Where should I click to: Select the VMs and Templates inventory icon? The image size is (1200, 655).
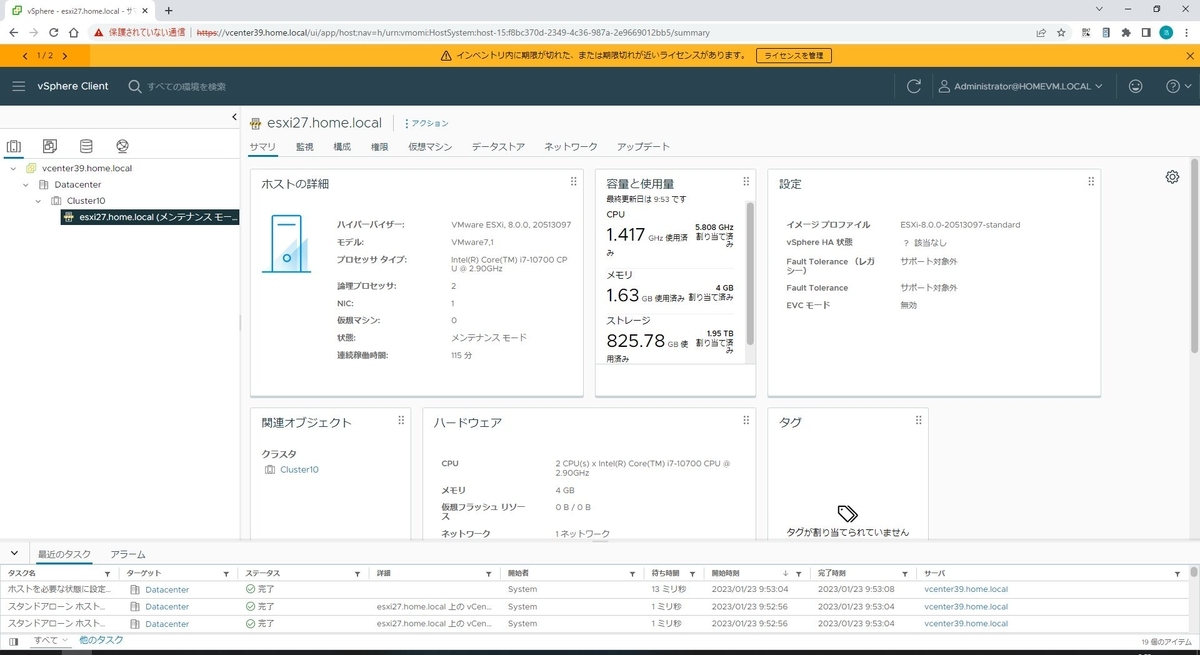tap(50, 146)
